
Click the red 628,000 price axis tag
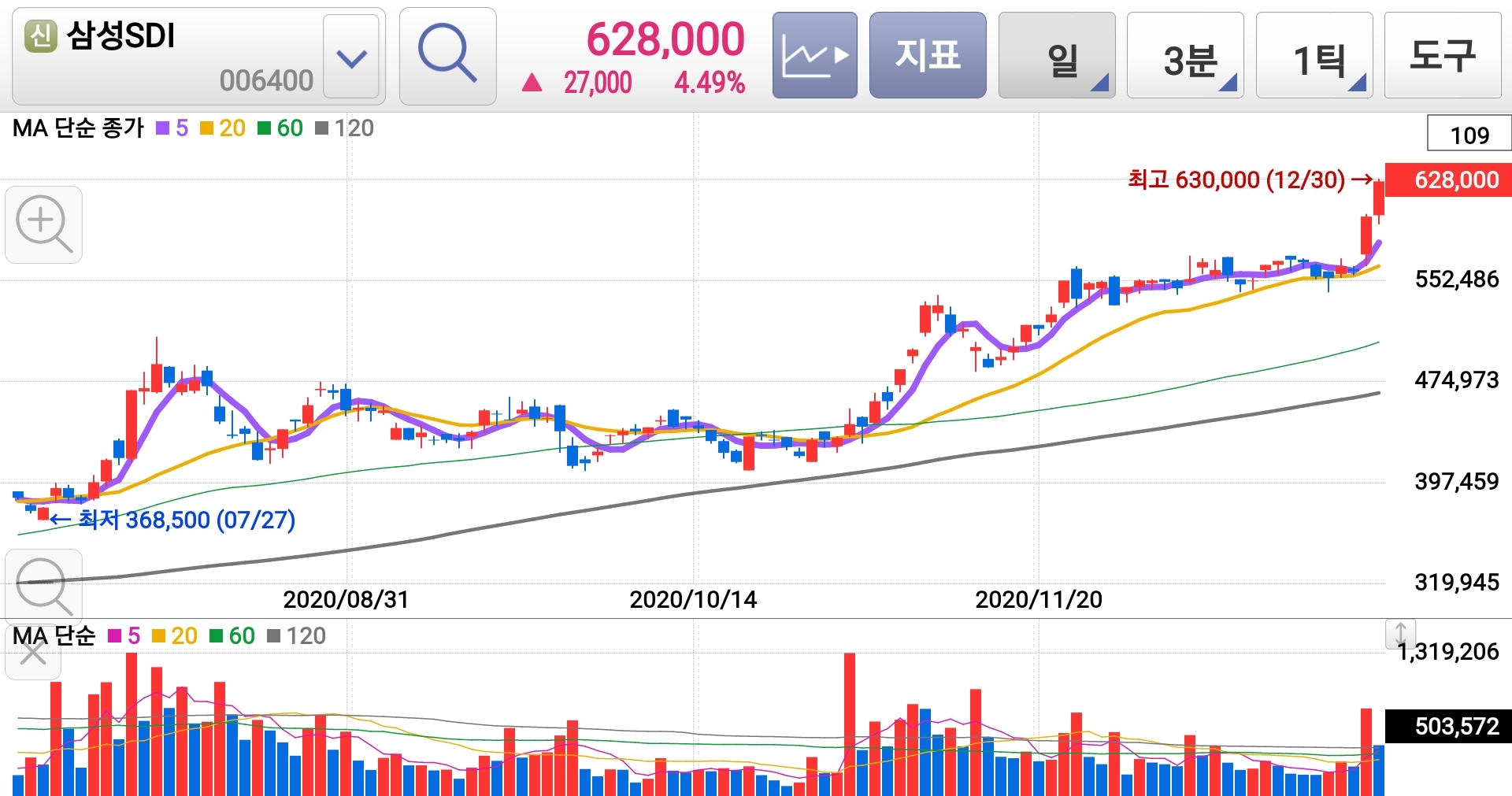(1448, 180)
